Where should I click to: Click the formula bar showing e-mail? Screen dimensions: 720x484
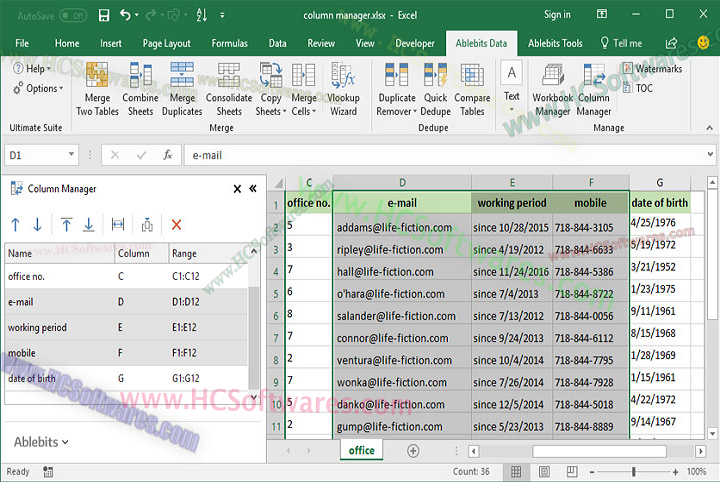coord(443,155)
